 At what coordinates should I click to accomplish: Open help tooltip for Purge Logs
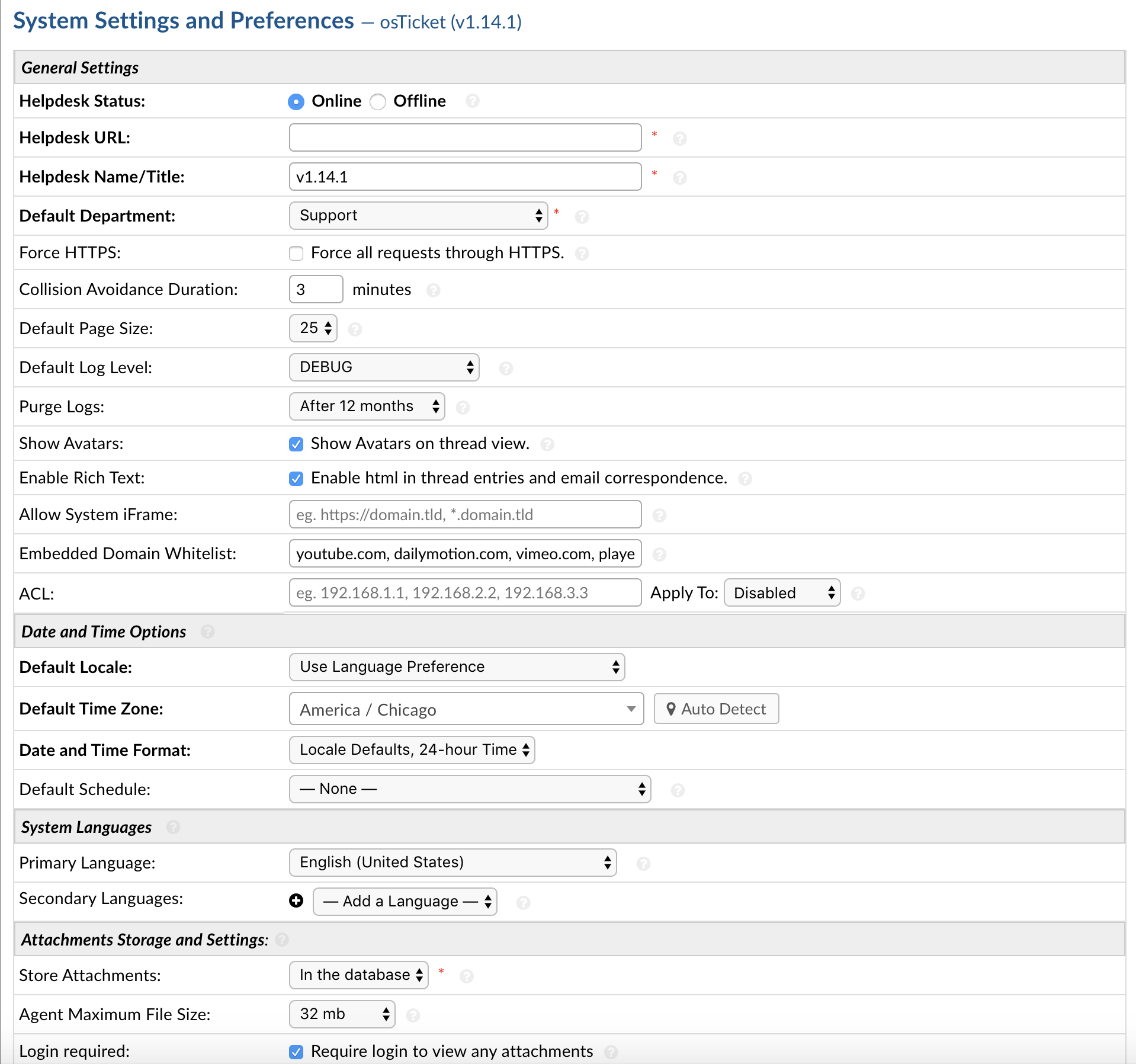[463, 407]
